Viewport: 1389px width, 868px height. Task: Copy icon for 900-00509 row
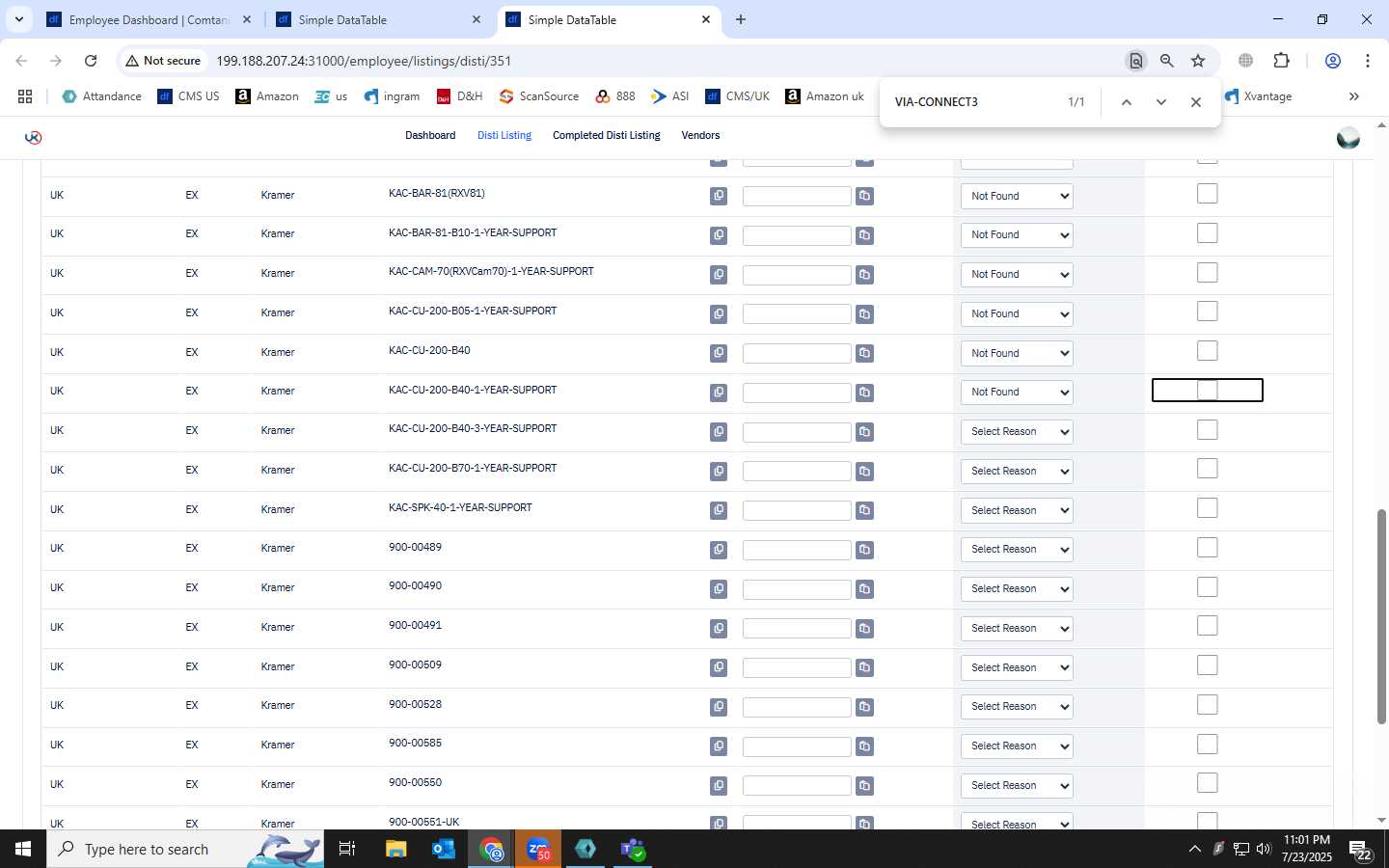pyautogui.click(x=719, y=667)
